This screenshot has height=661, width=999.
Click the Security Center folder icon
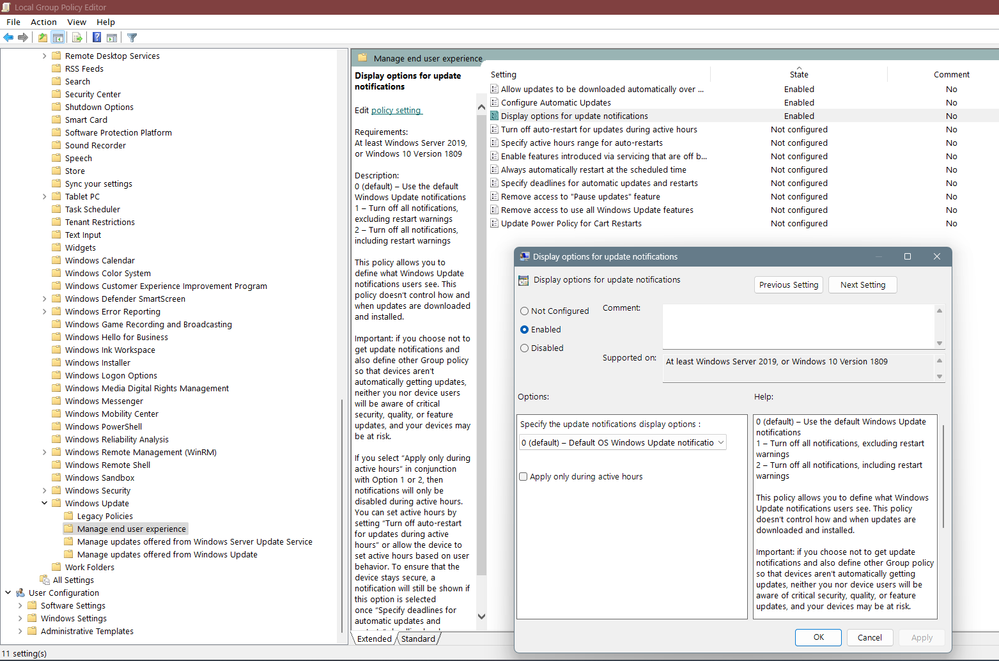click(56, 94)
